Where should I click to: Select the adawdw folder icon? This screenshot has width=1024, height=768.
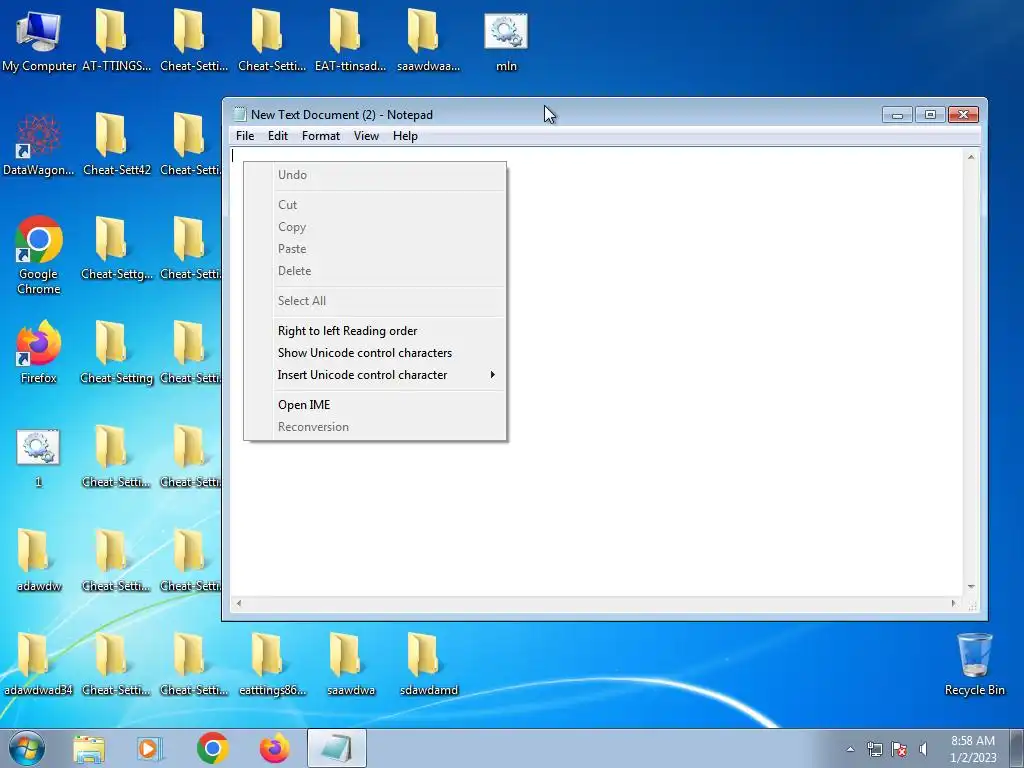[x=39, y=560]
